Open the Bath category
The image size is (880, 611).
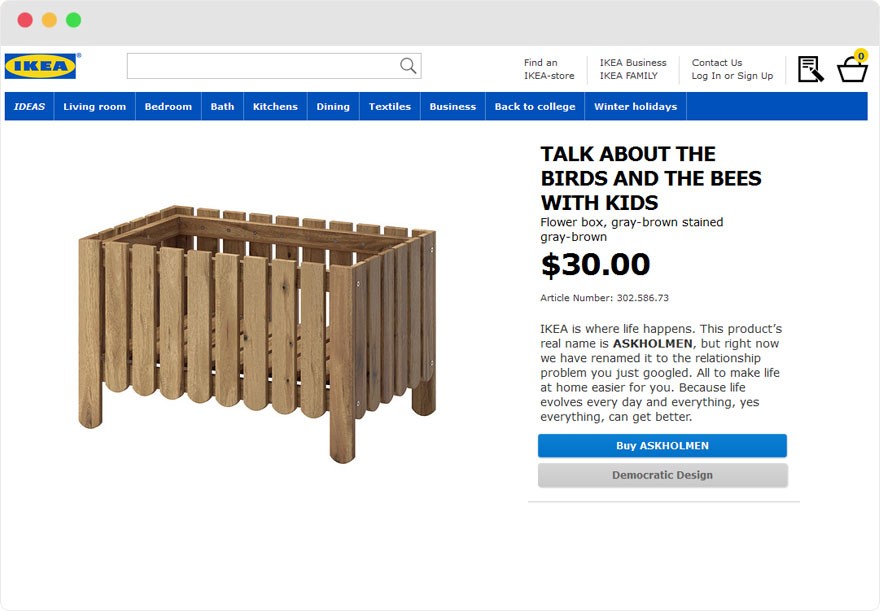(x=222, y=107)
